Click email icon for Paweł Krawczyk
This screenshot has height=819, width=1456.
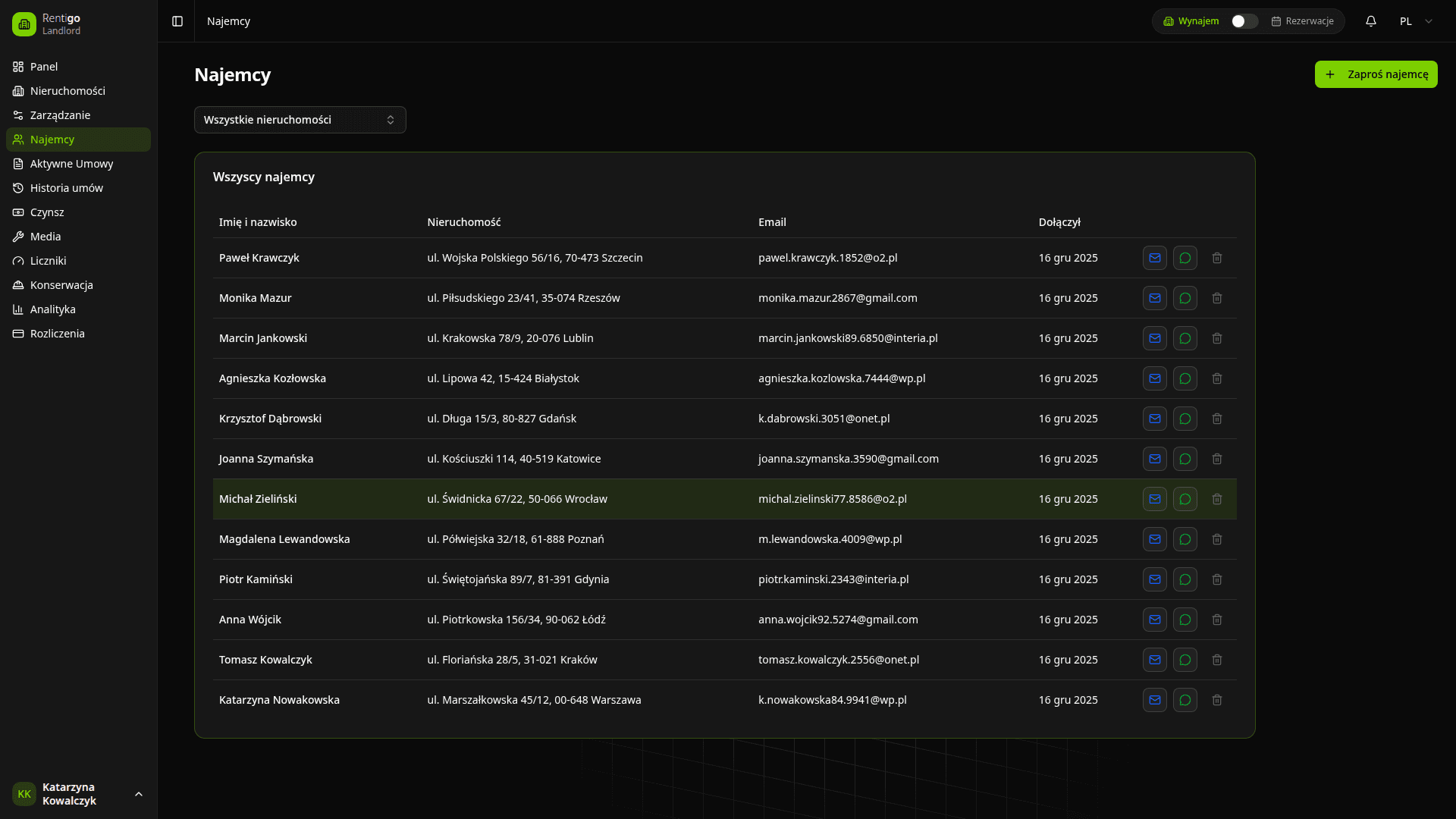click(x=1154, y=258)
